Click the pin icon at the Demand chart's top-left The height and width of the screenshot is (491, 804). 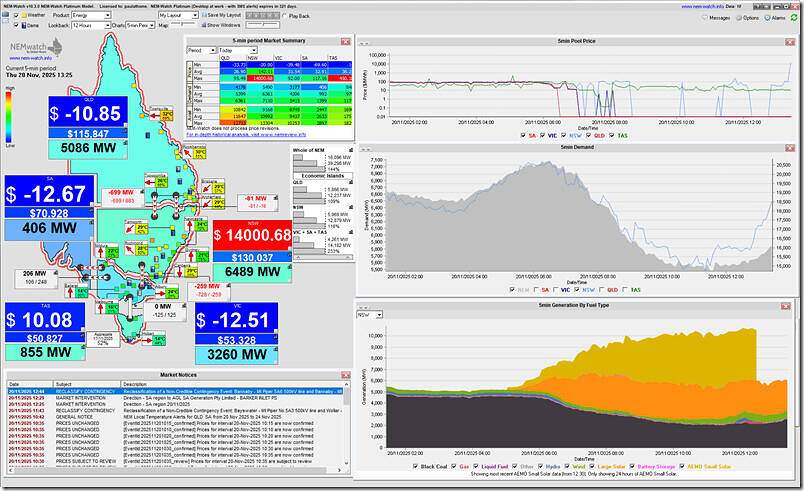(x=364, y=149)
